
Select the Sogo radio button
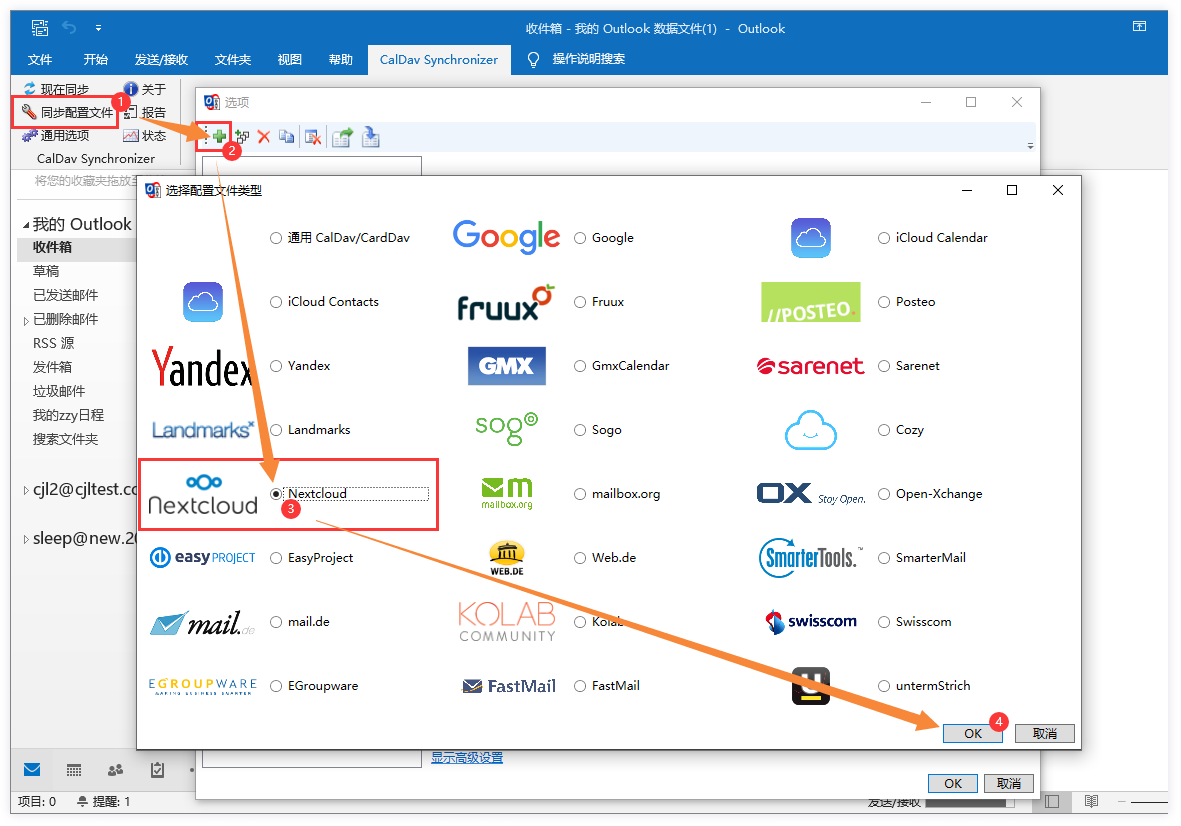[580, 430]
